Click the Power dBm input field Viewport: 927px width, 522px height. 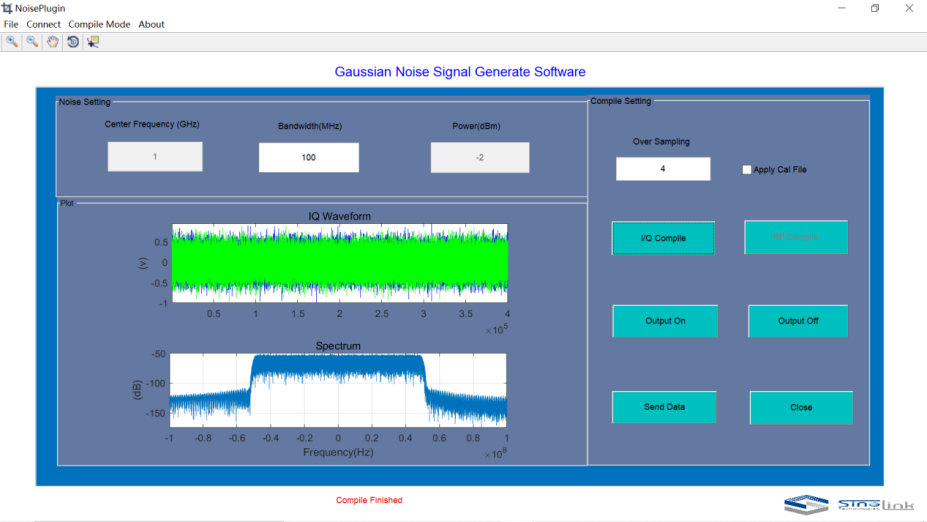coord(480,157)
